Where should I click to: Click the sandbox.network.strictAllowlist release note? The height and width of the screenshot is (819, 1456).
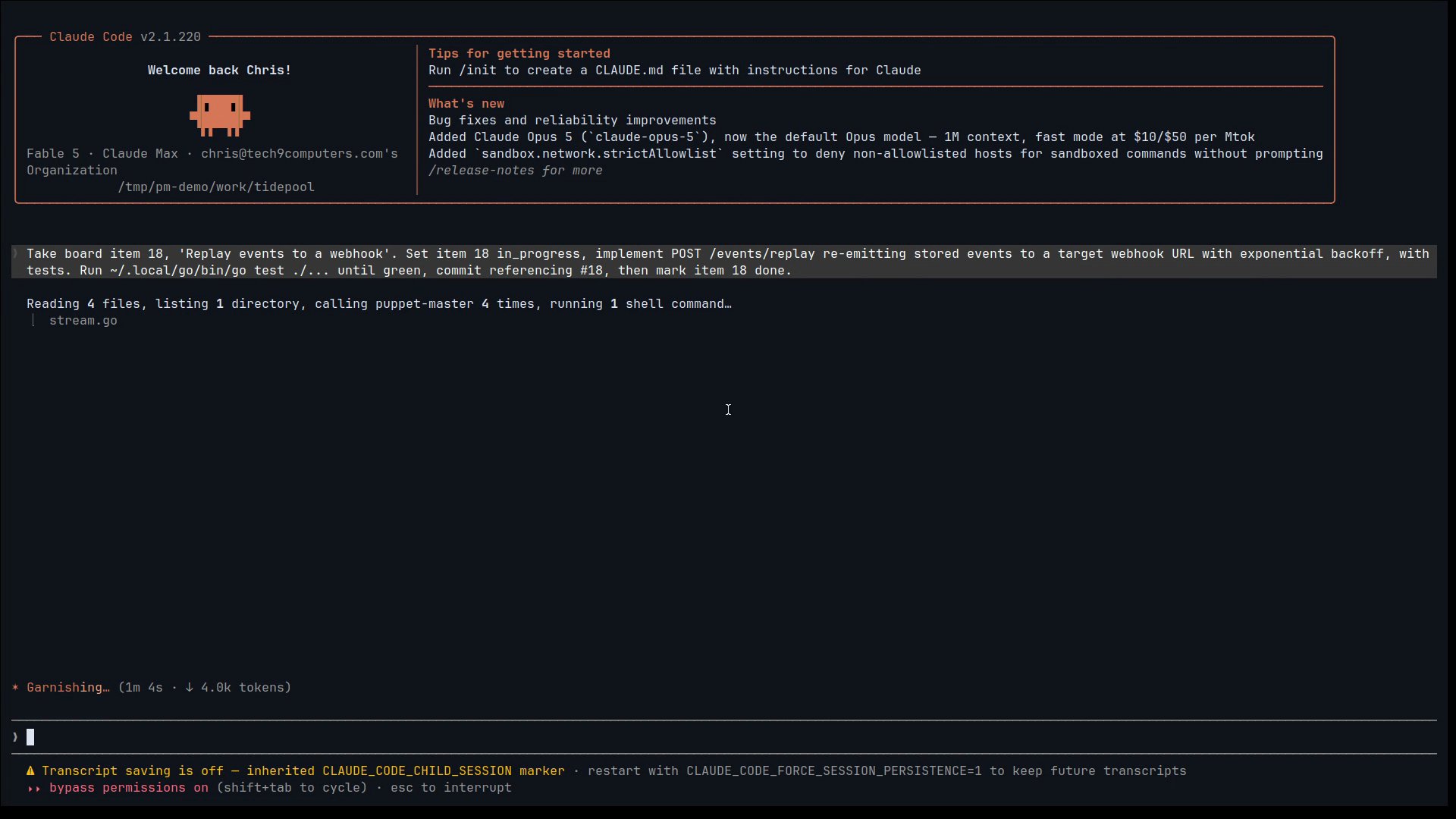[876, 154]
